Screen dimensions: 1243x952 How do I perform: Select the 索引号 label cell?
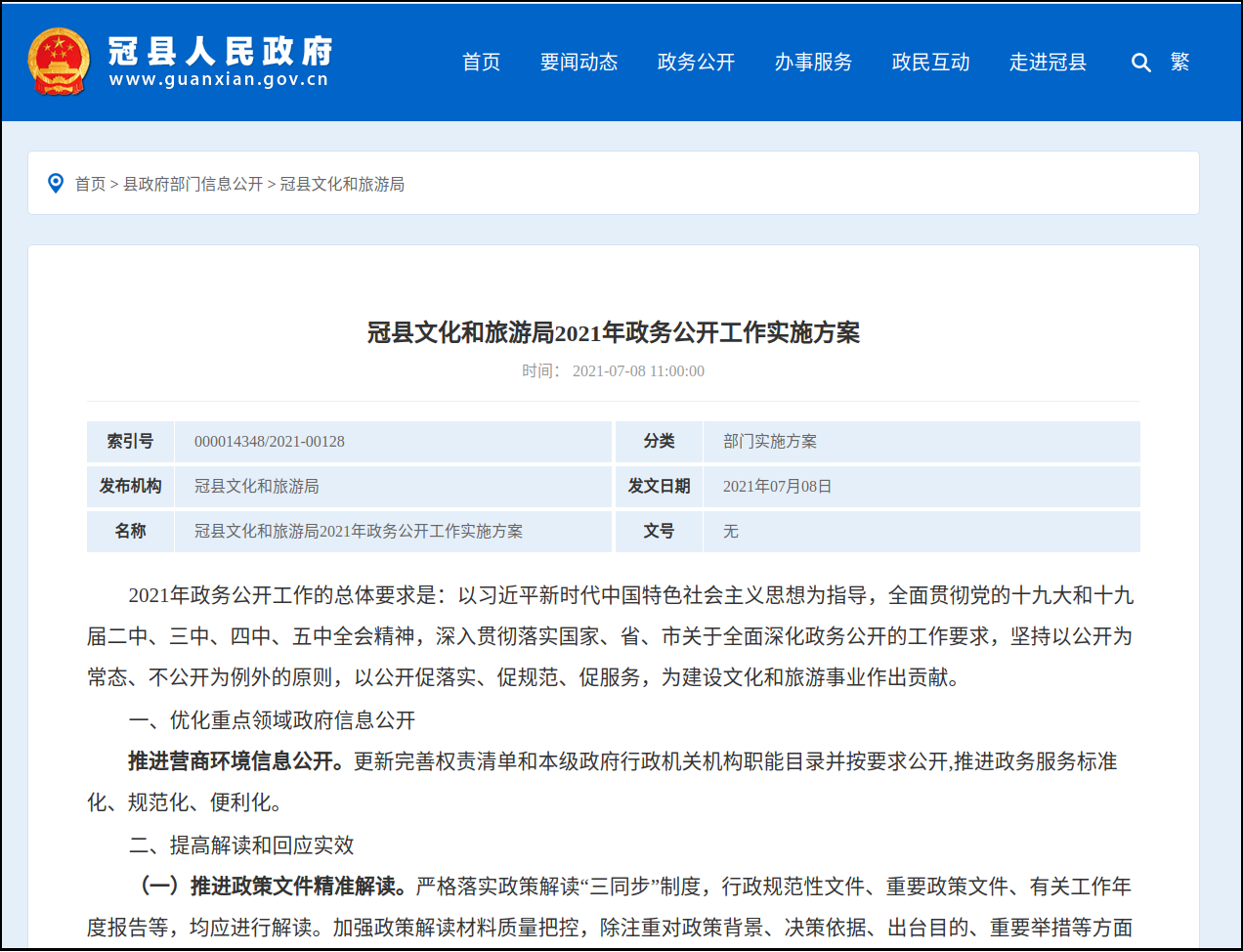point(130,441)
